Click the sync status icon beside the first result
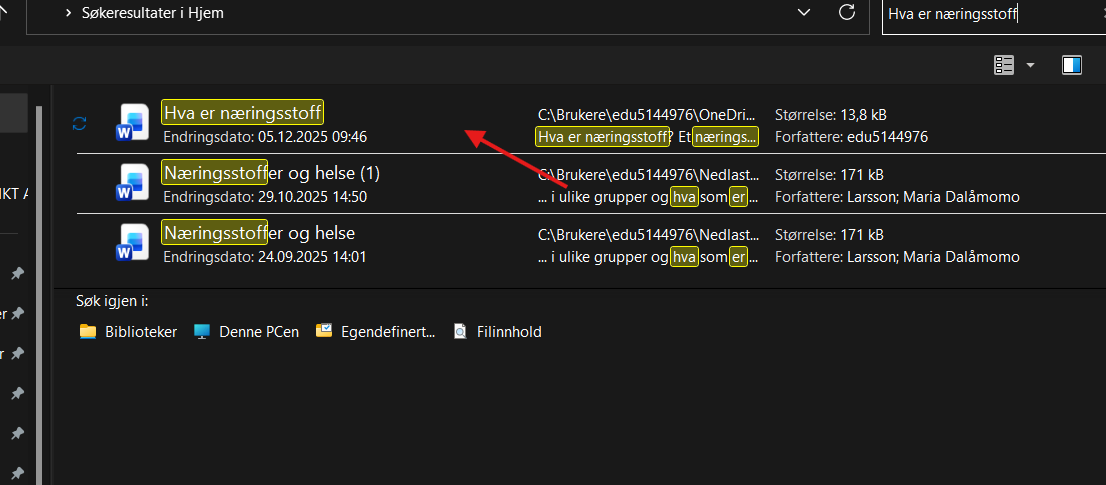Viewport: 1106px width, 485px height. [x=80, y=123]
